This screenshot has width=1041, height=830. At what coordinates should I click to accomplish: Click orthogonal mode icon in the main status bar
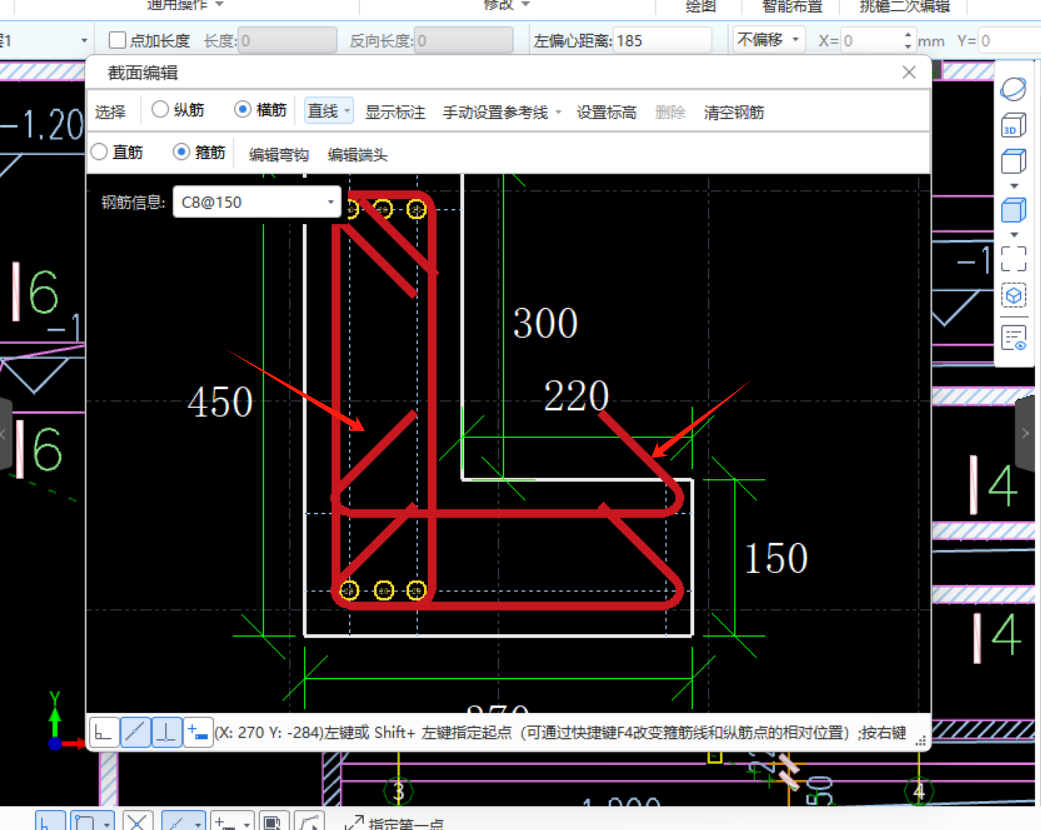click(49, 822)
